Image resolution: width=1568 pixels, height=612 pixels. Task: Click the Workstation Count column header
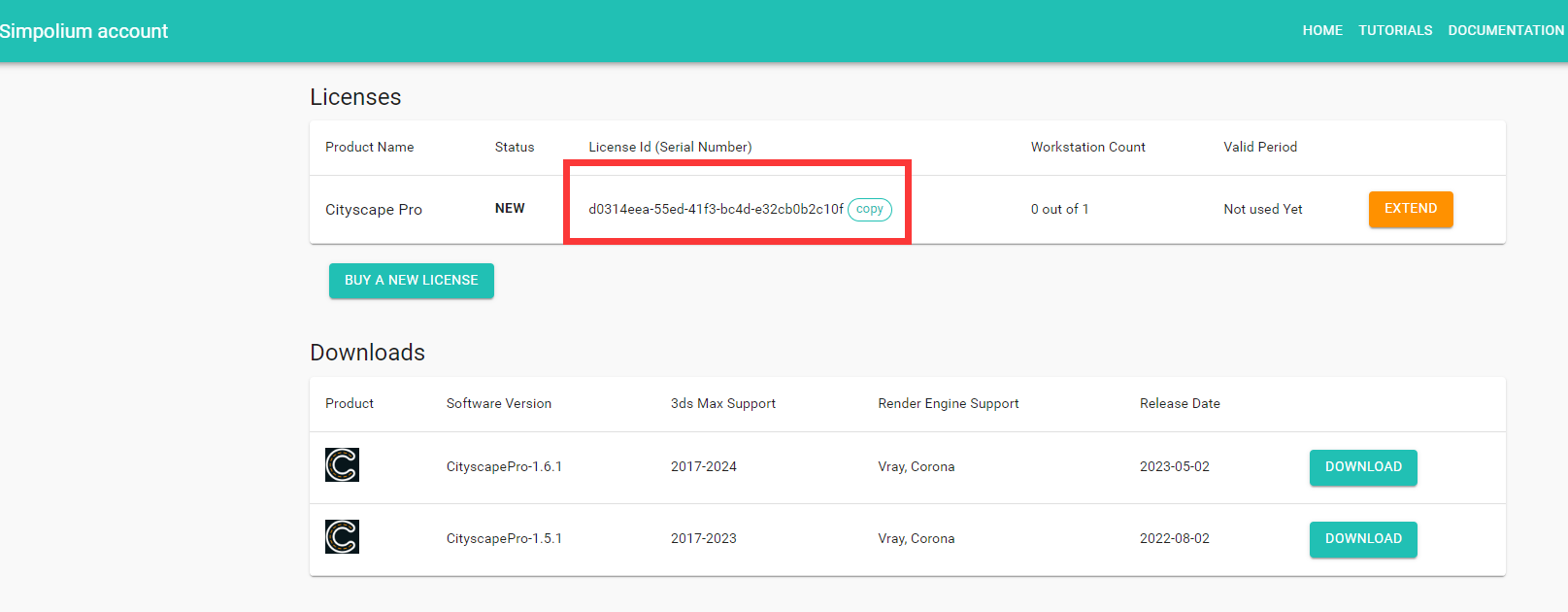(1088, 147)
